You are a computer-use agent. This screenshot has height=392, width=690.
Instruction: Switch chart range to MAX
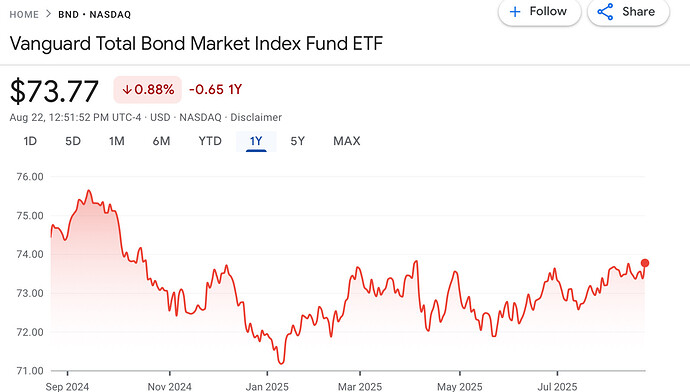click(347, 141)
